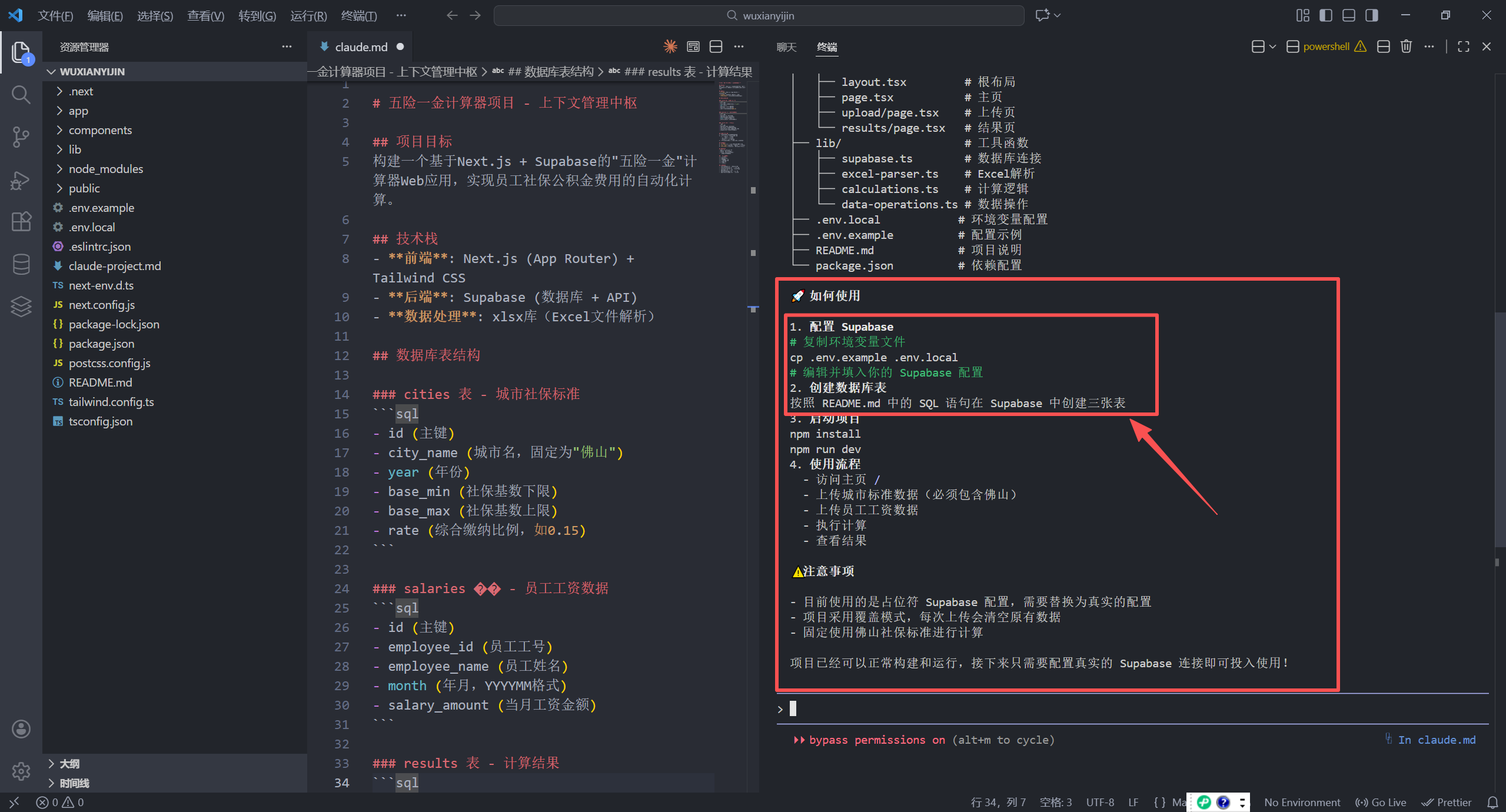This screenshot has height=812, width=1506.
Task: Open editor more actions ellipsis
Action: tap(739, 46)
